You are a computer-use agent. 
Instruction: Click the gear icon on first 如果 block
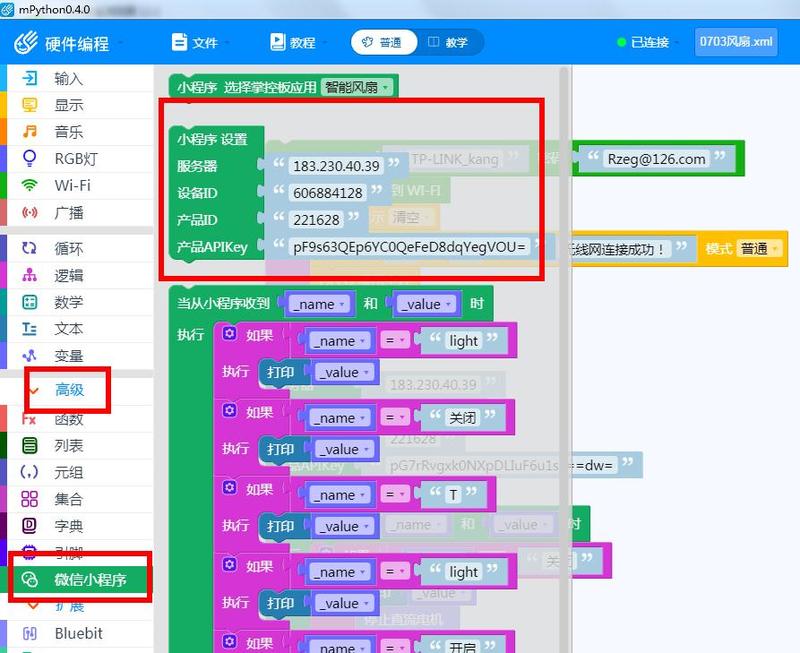click(229, 335)
